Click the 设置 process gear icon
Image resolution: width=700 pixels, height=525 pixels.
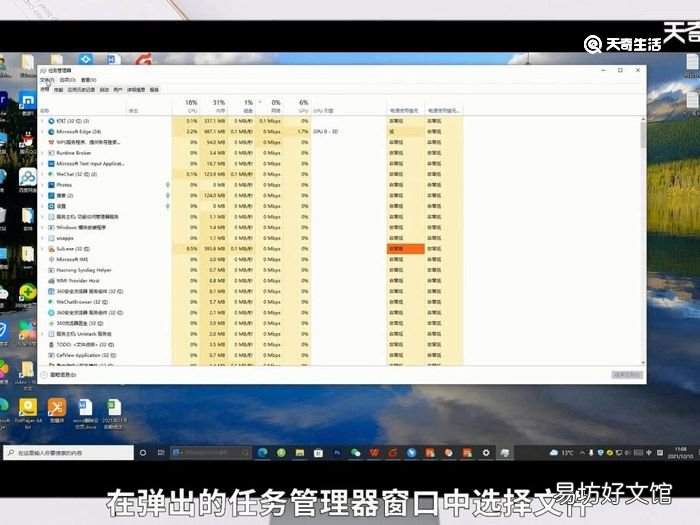click(x=51, y=206)
